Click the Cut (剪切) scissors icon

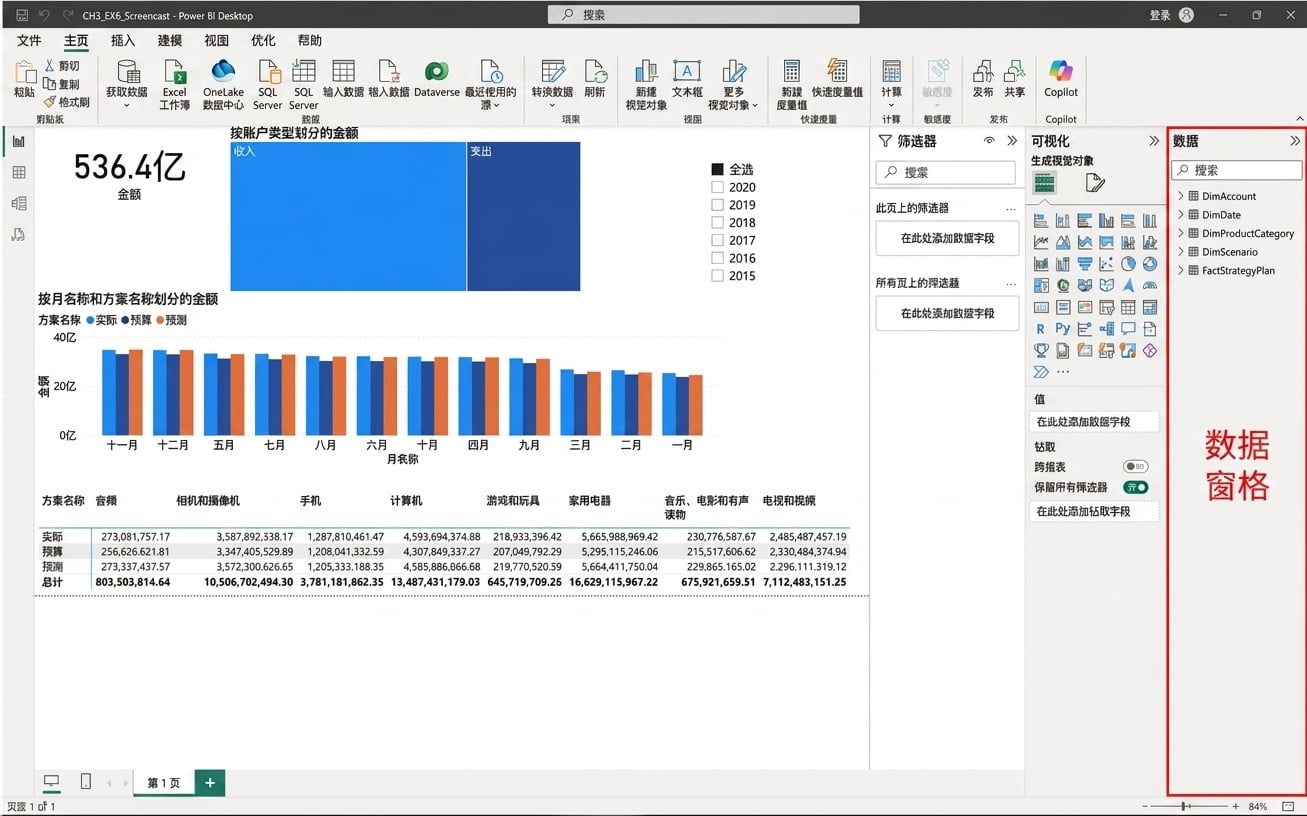pyautogui.click(x=49, y=66)
